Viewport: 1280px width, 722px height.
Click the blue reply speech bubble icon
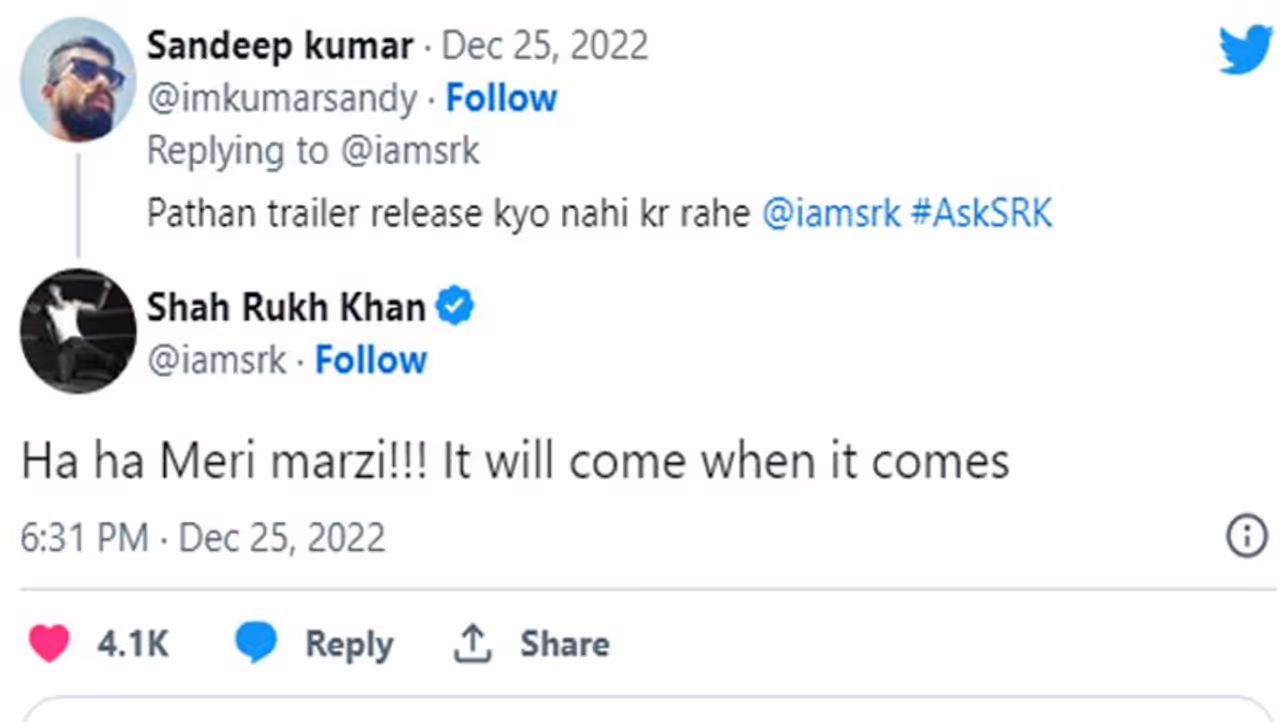(256, 643)
